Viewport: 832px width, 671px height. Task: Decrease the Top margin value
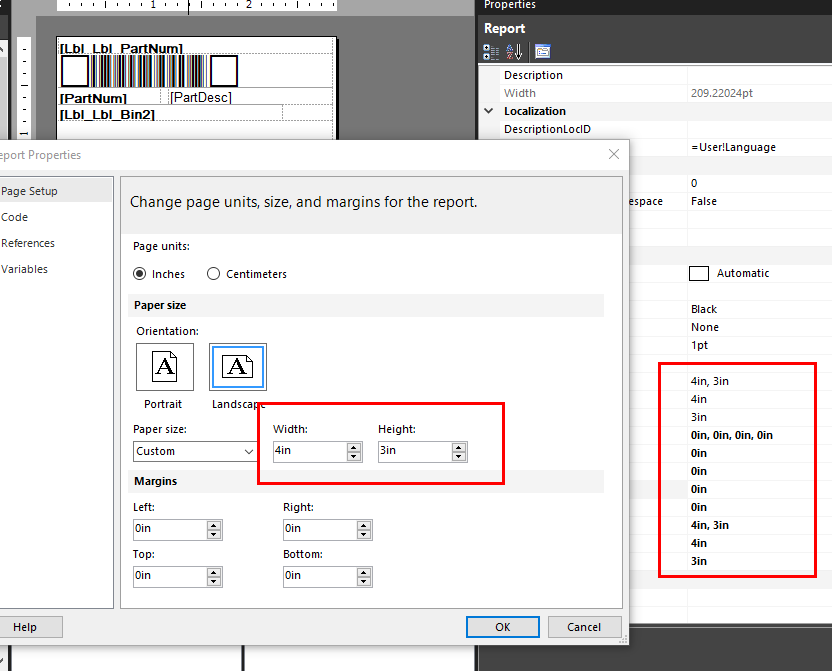[214, 582]
